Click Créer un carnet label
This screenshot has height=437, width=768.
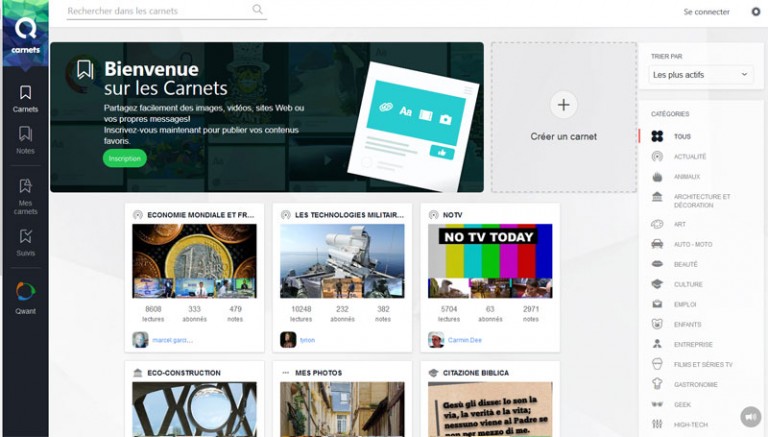[563, 137]
